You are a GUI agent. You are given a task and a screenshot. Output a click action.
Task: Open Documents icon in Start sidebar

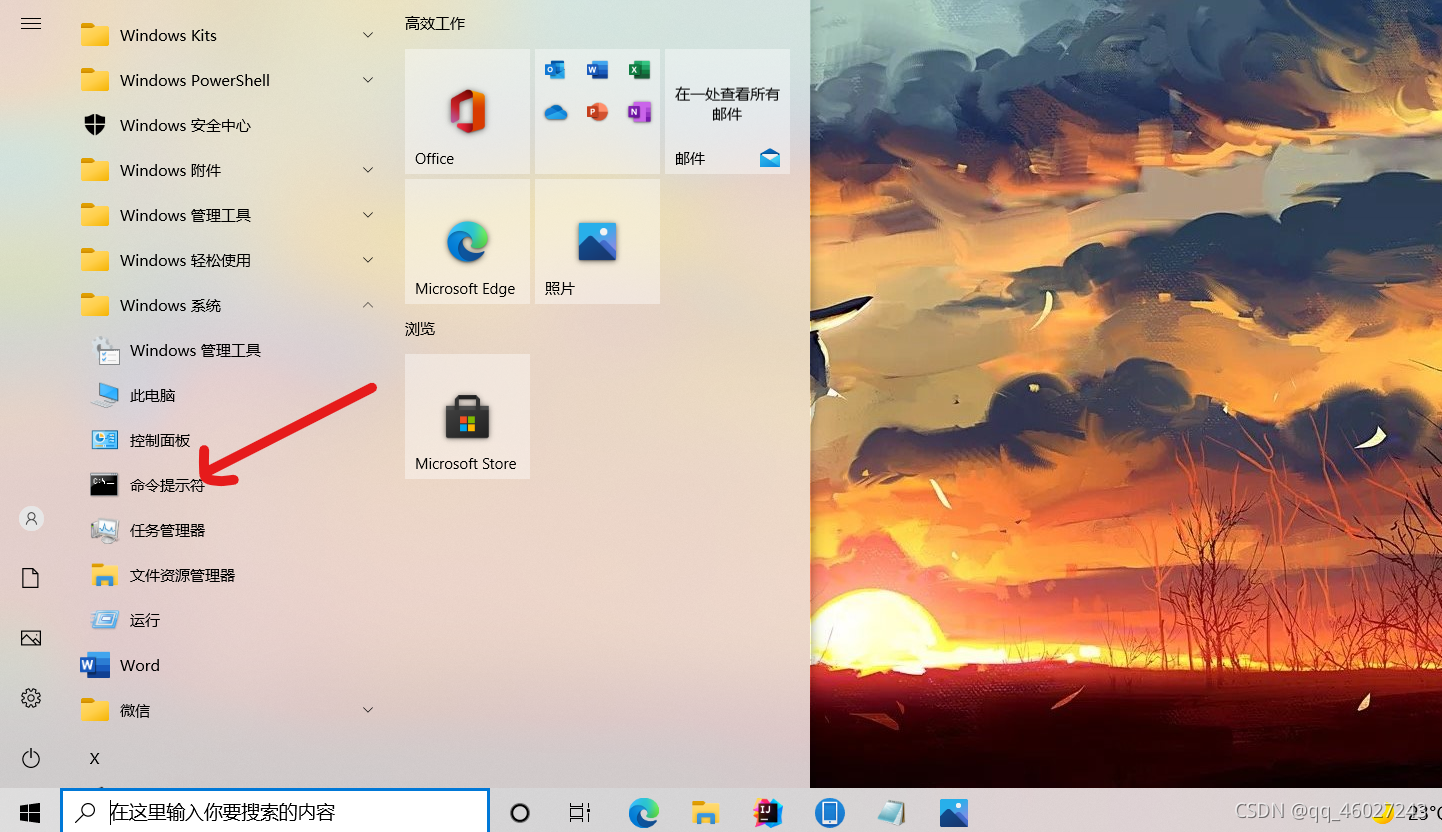pos(31,578)
